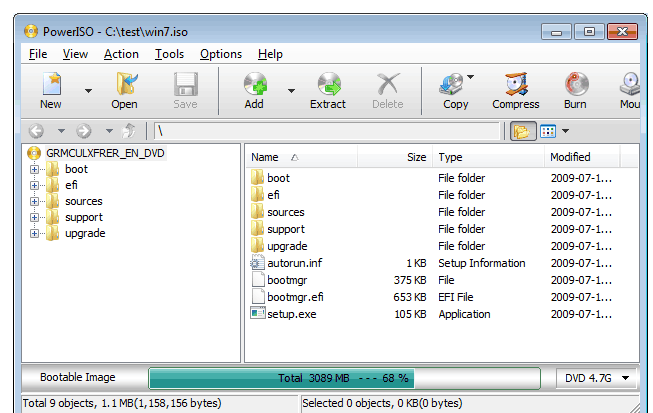Click the Total 9 objects status text
Screen dimensions: 653x413
[x=122, y=403]
